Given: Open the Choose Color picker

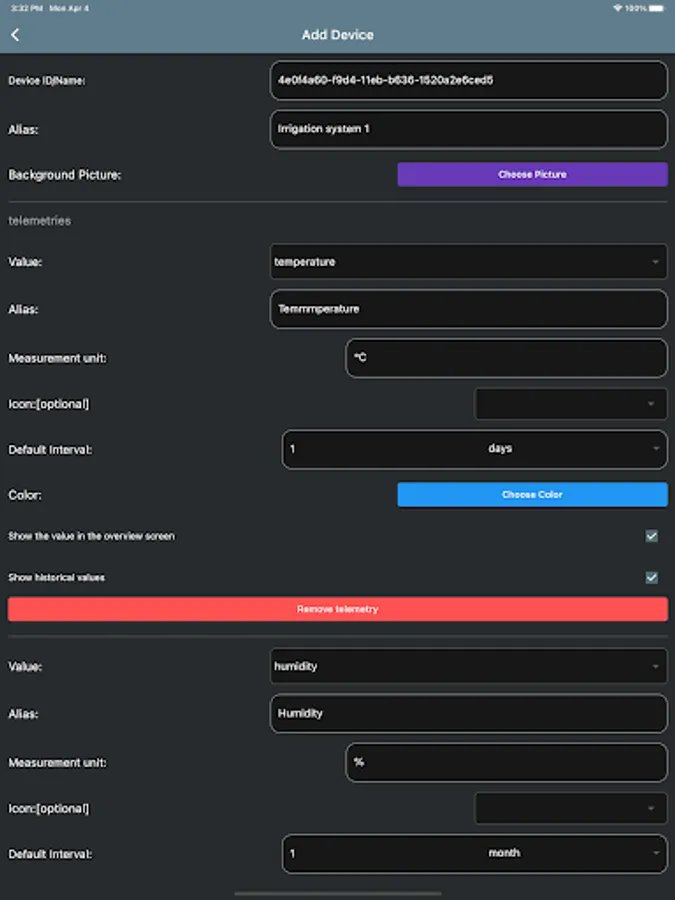Looking at the screenshot, I should [532, 494].
